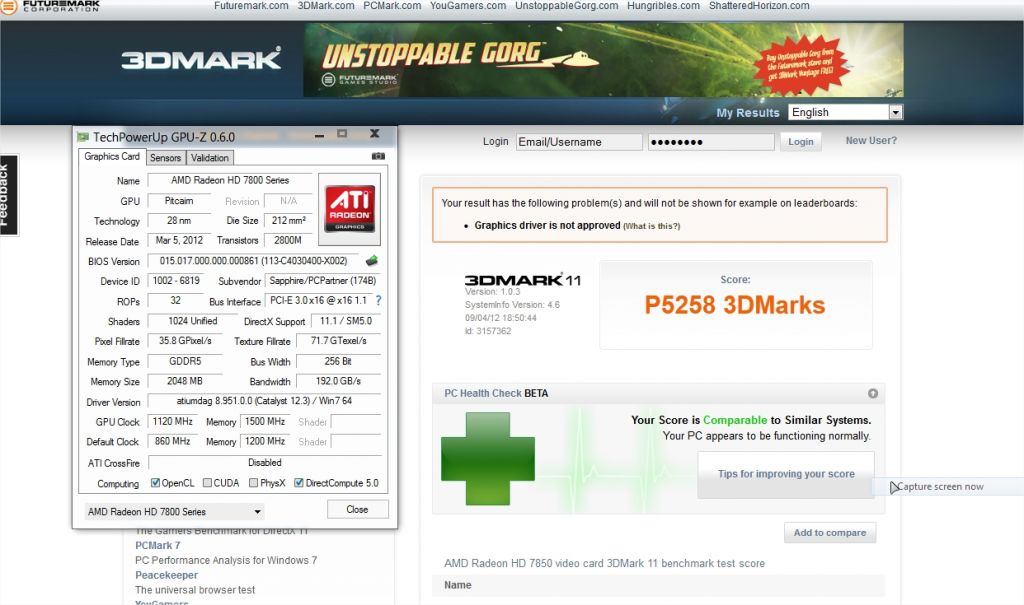The width and height of the screenshot is (1024, 605).
Task: Open Hungribles.com link
Action: [x=664, y=6]
